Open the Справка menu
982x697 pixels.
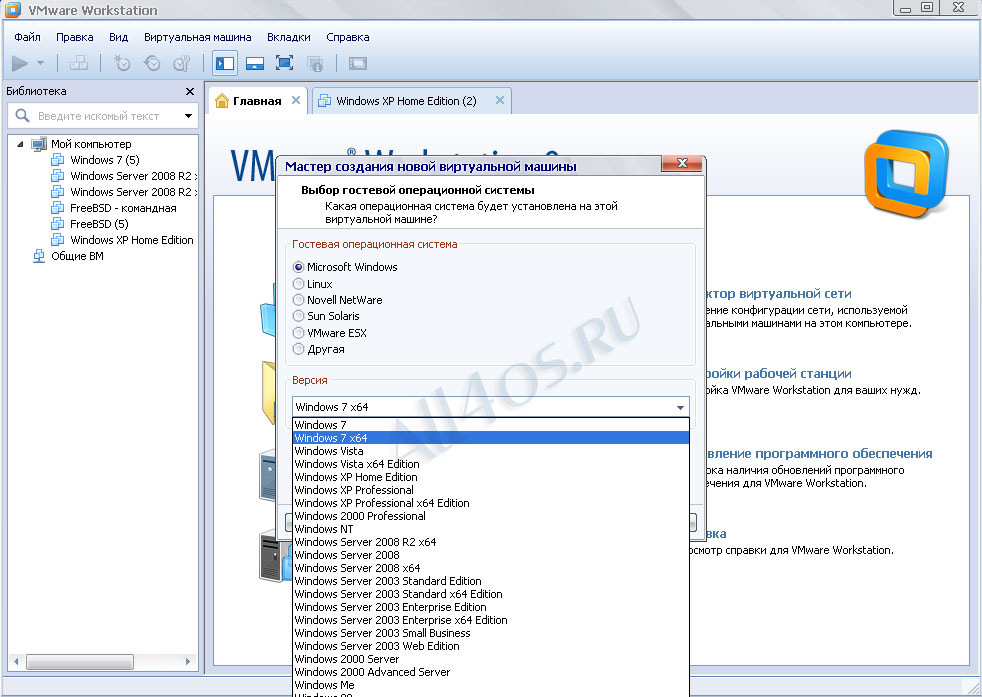(x=348, y=37)
